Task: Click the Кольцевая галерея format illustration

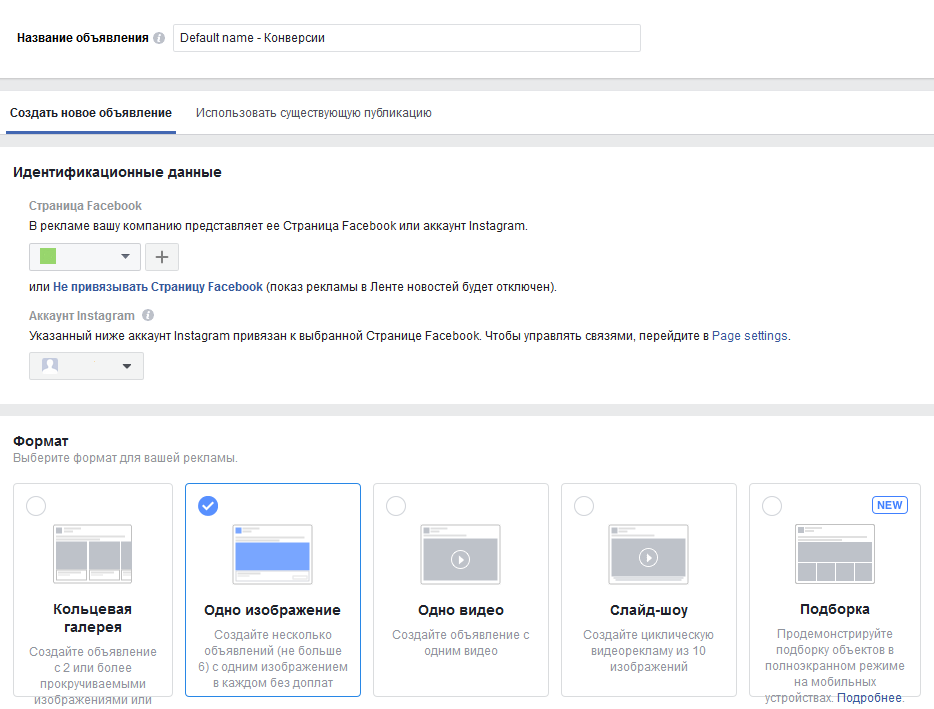Action: [92, 553]
